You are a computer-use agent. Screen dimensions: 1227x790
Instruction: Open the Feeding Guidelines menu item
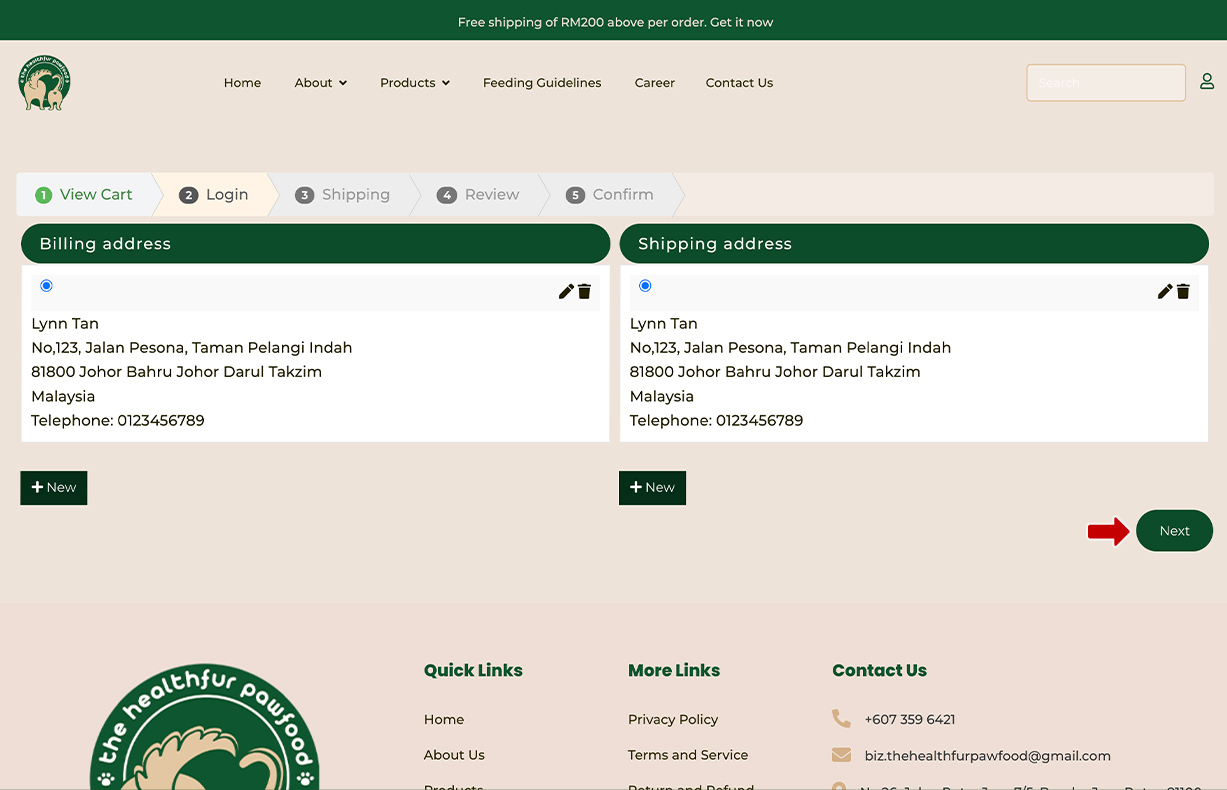click(542, 83)
